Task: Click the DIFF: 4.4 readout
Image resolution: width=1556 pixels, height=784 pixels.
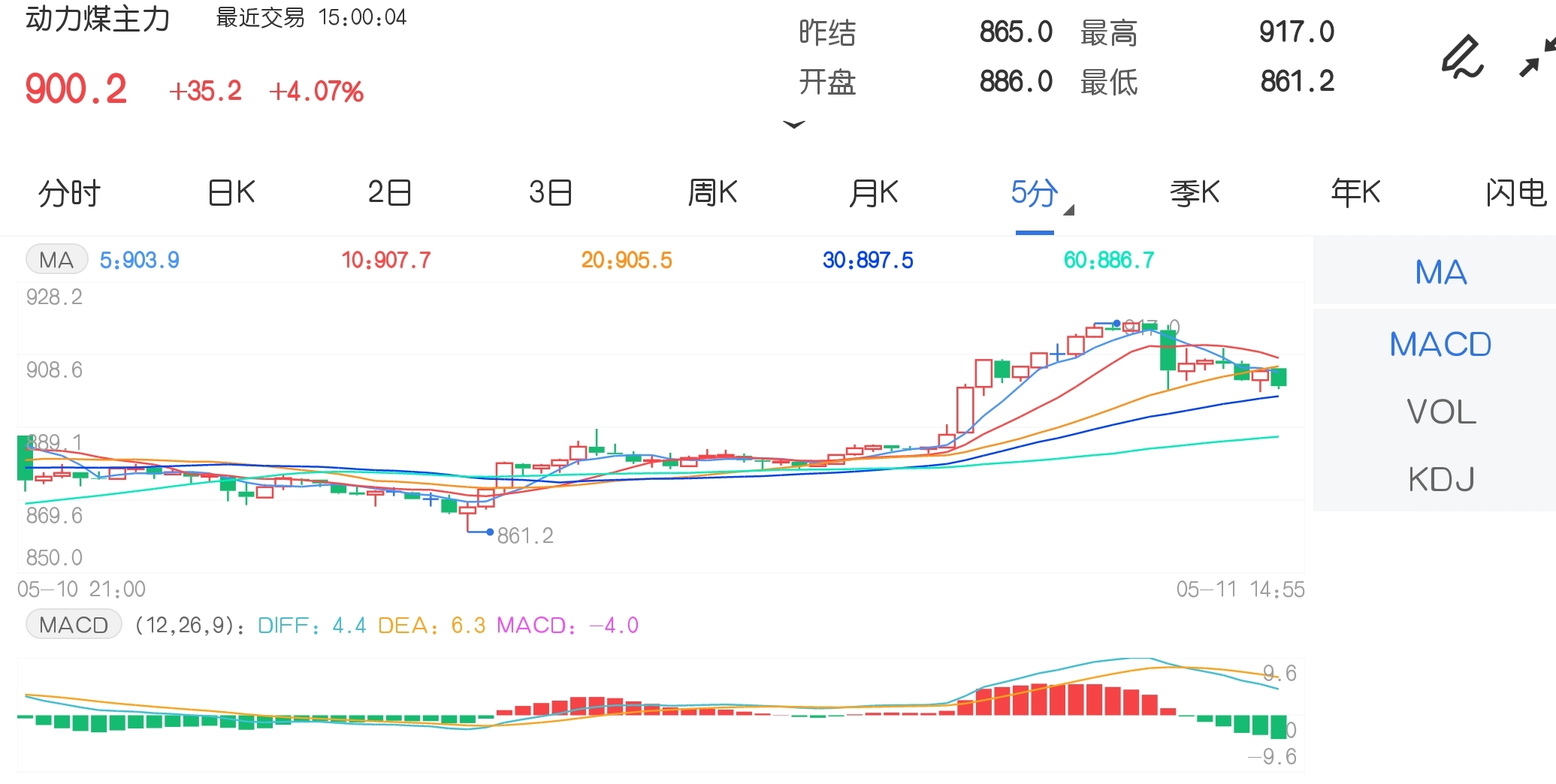Action: pos(312,626)
